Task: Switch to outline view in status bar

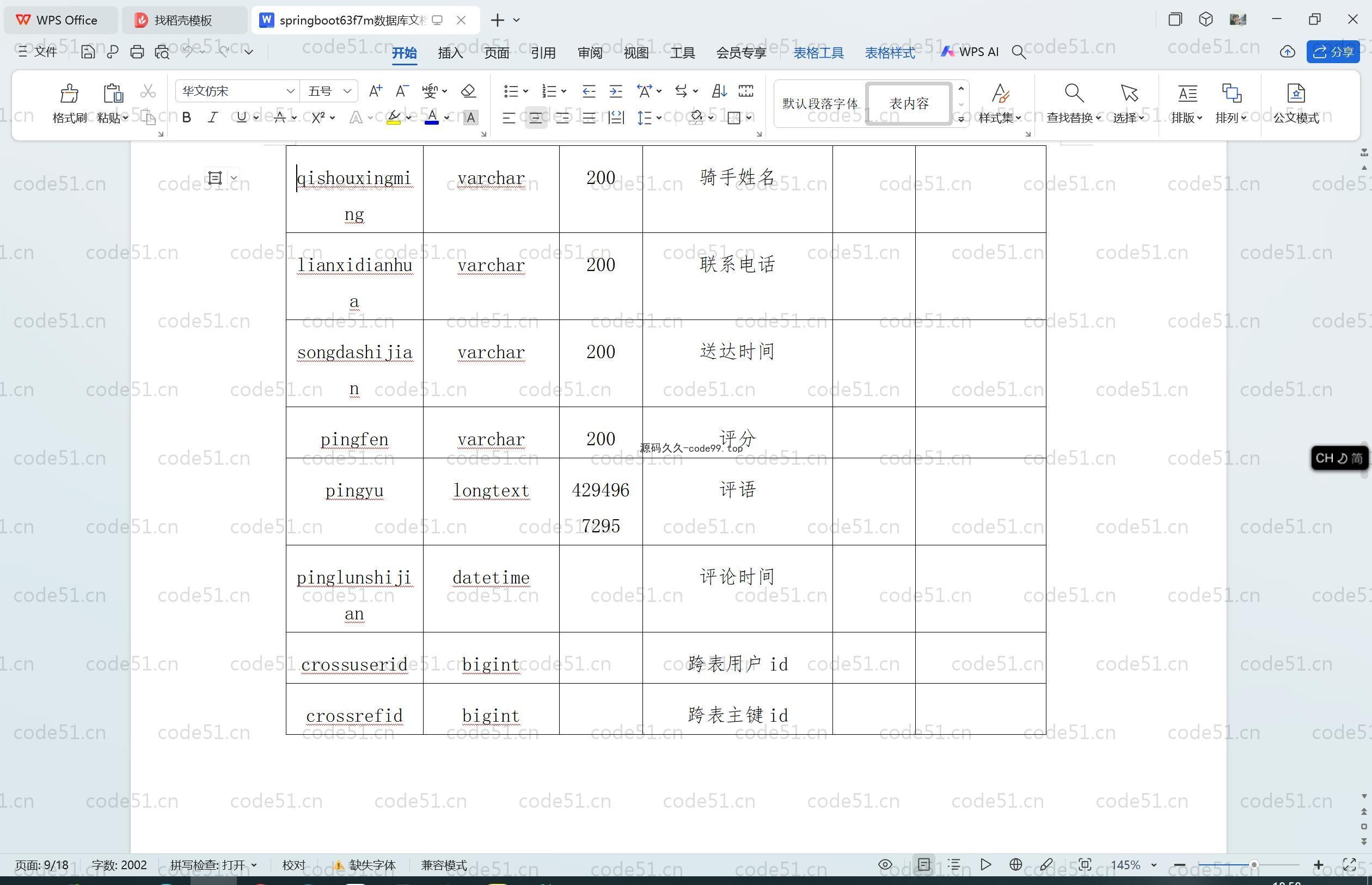Action: coord(954,864)
